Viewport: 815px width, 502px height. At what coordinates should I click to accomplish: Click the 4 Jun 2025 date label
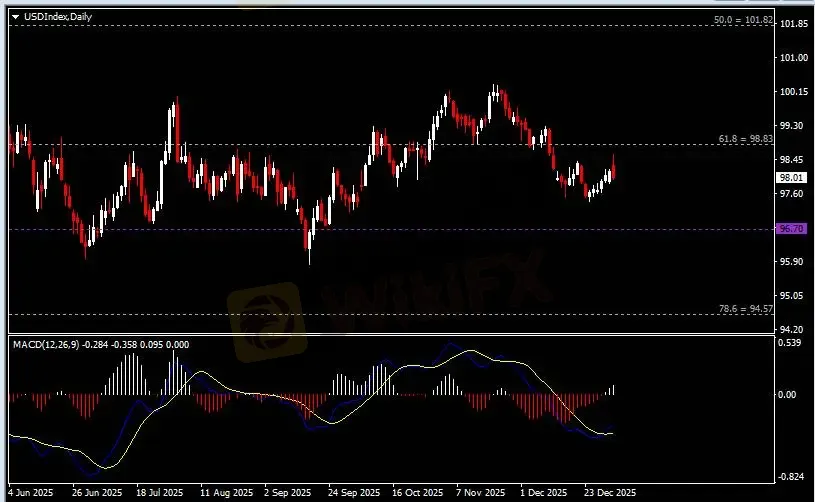click(x=30, y=493)
